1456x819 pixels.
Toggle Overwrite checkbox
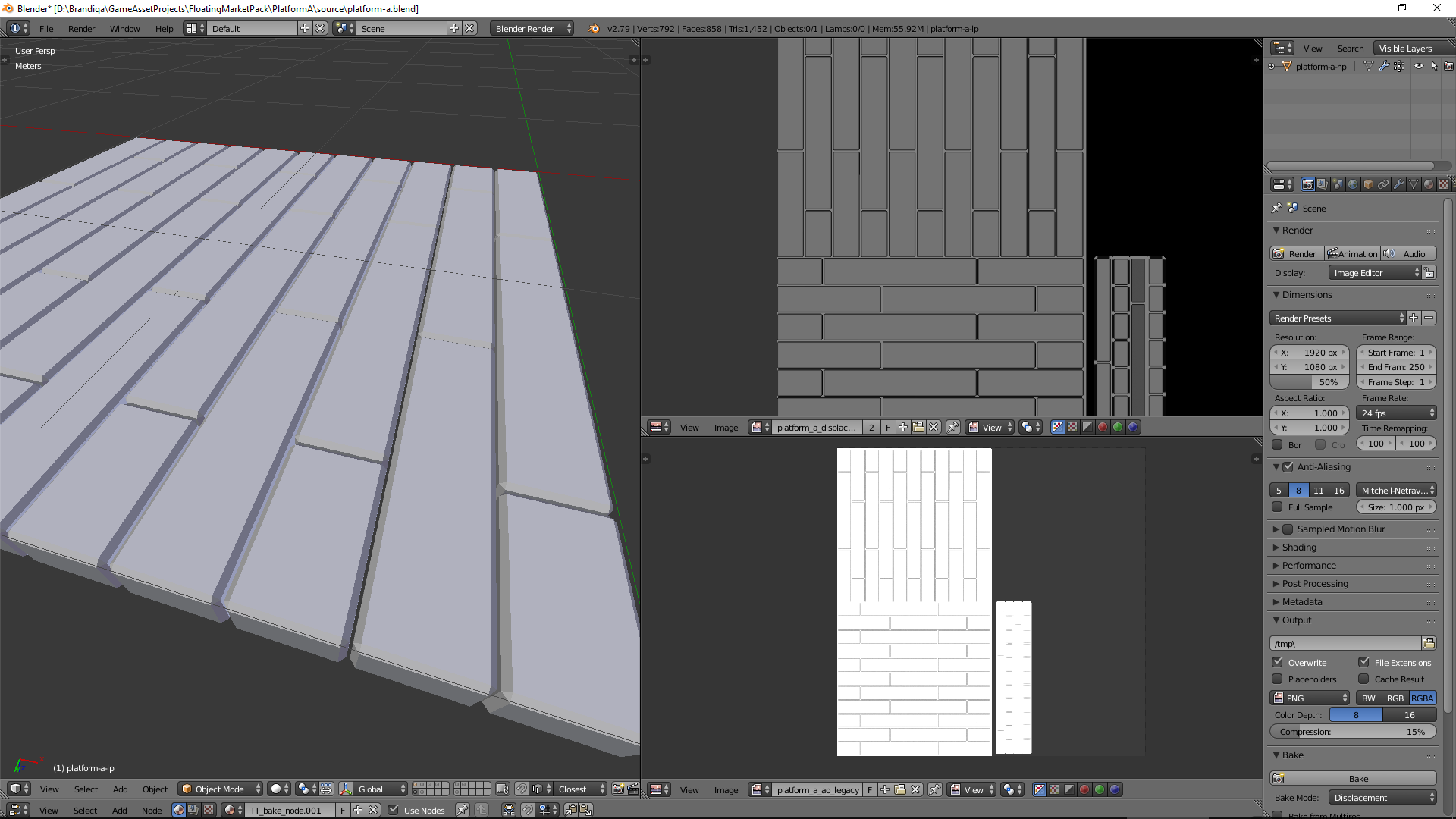pos(1277,663)
